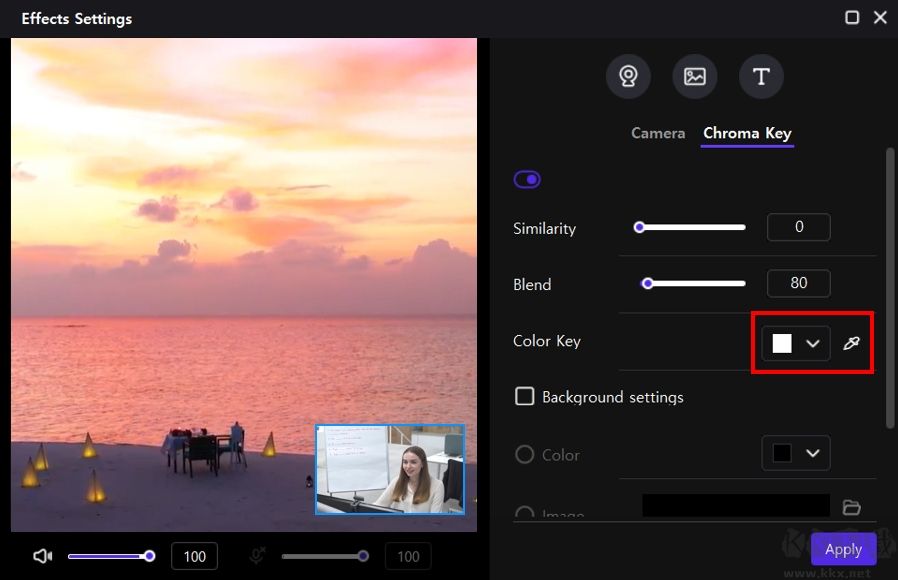Mute the speaker volume icon
The height and width of the screenshot is (580, 898).
(x=41, y=555)
